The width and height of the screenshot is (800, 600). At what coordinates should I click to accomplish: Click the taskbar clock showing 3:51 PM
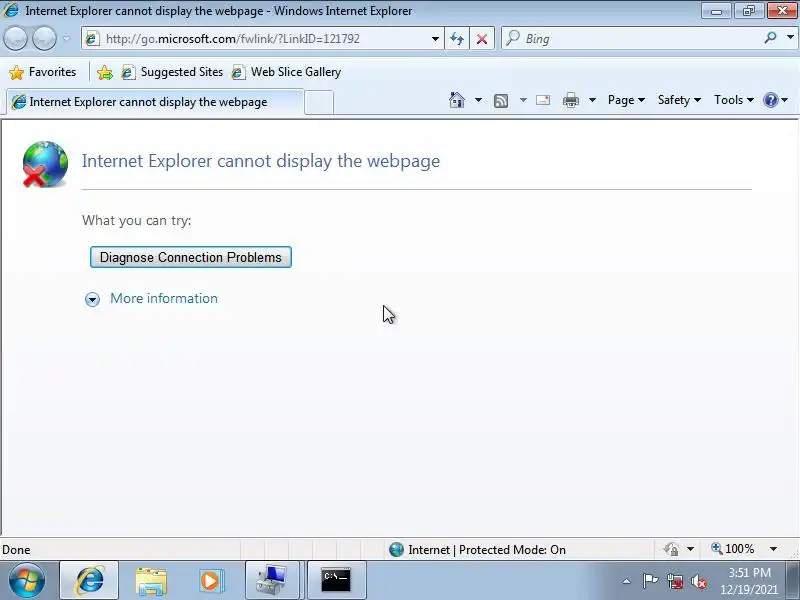pos(749,581)
